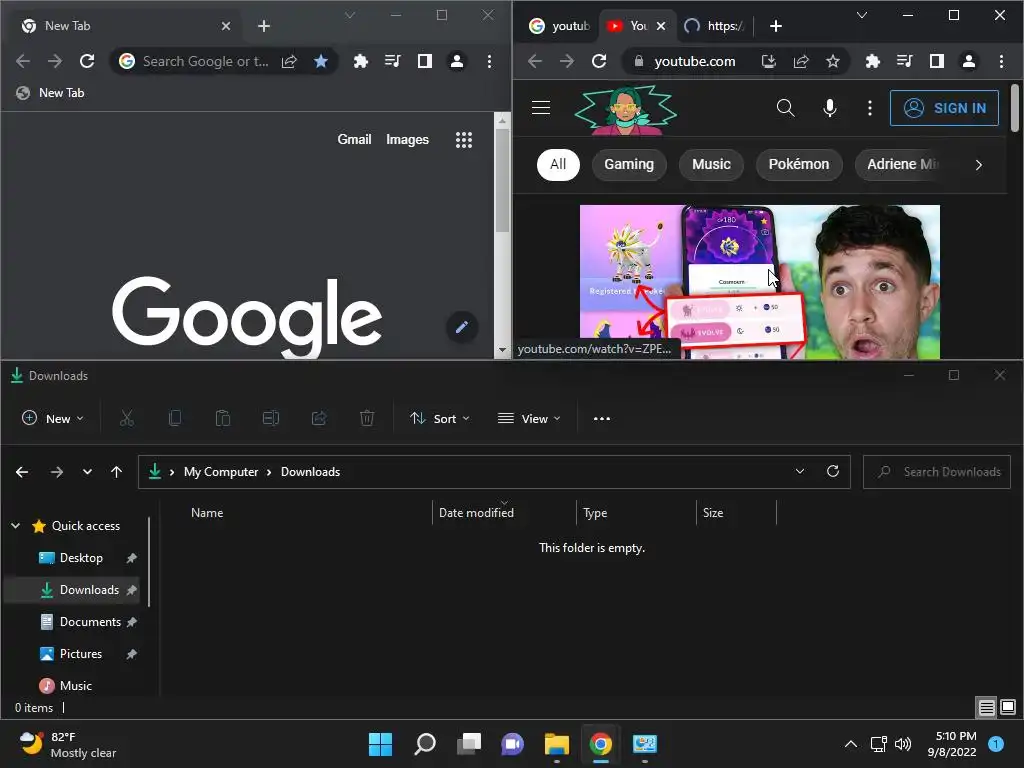The width and height of the screenshot is (1024, 768).
Task: Reload the page in the New Tab Chrome window
Action: 87,61
